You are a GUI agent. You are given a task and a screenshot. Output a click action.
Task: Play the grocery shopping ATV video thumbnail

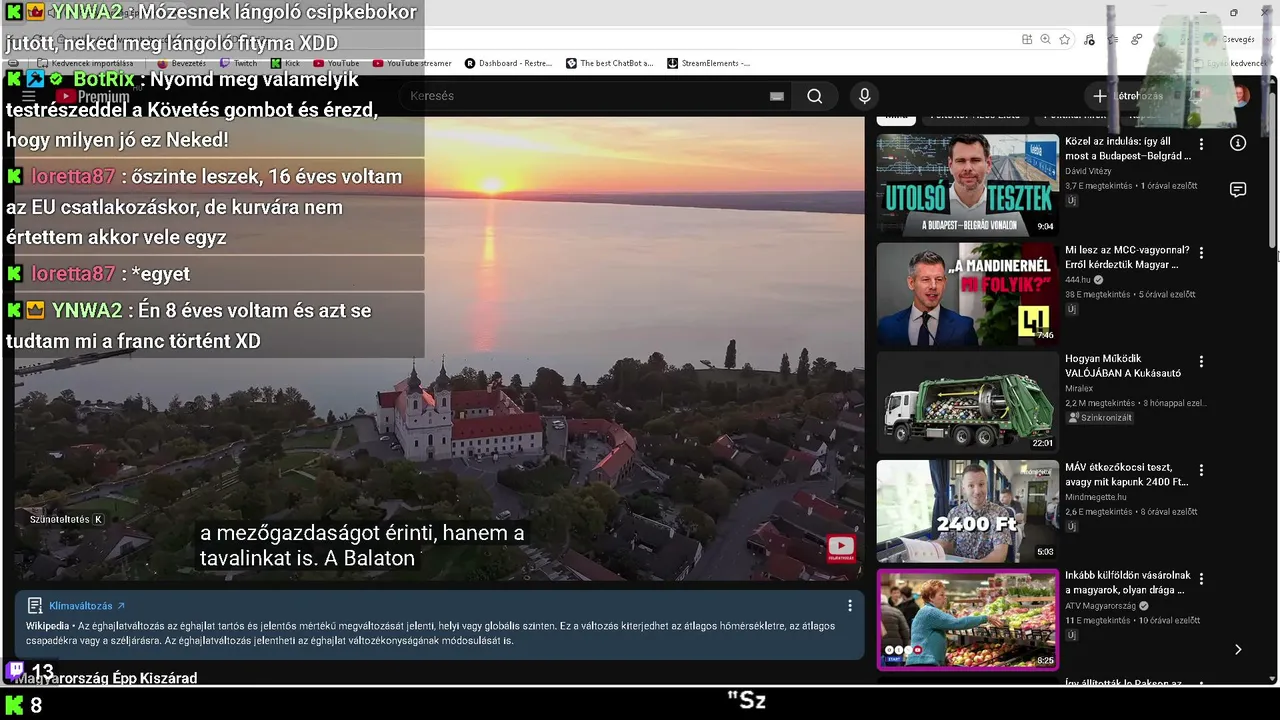click(967, 619)
